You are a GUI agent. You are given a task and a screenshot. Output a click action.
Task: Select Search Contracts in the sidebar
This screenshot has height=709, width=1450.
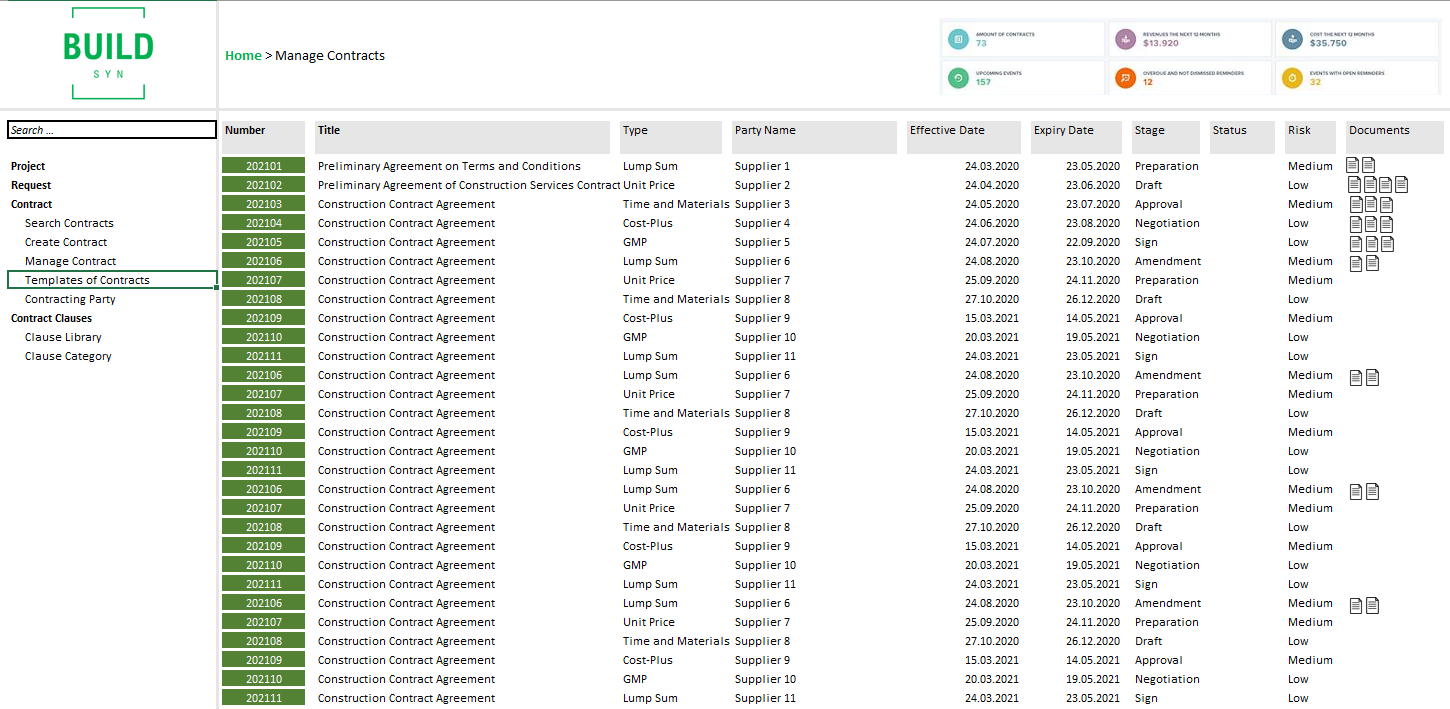pyautogui.click(x=69, y=223)
